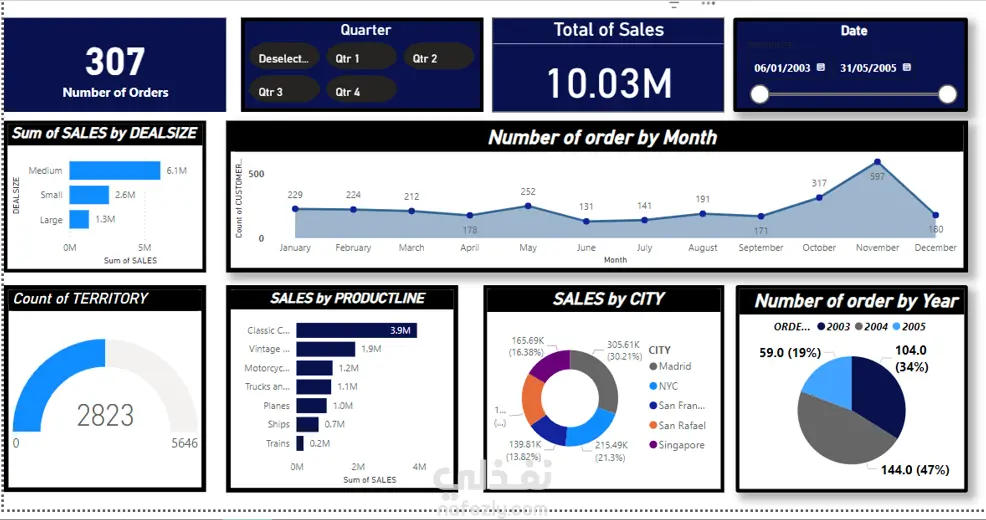This screenshot has height=520, width=986.
Task: Click the June data point at 131
Action: (586, 221)
